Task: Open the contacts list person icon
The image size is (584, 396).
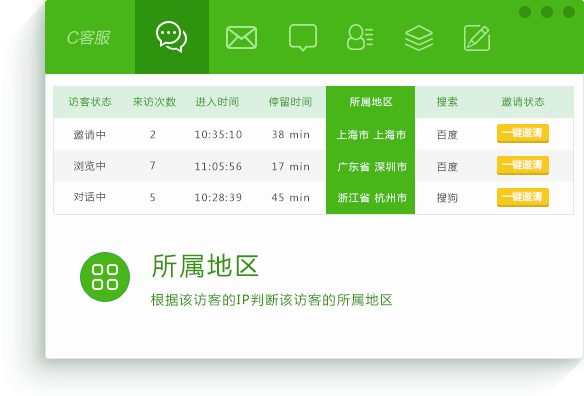Action: coord(360,37)
